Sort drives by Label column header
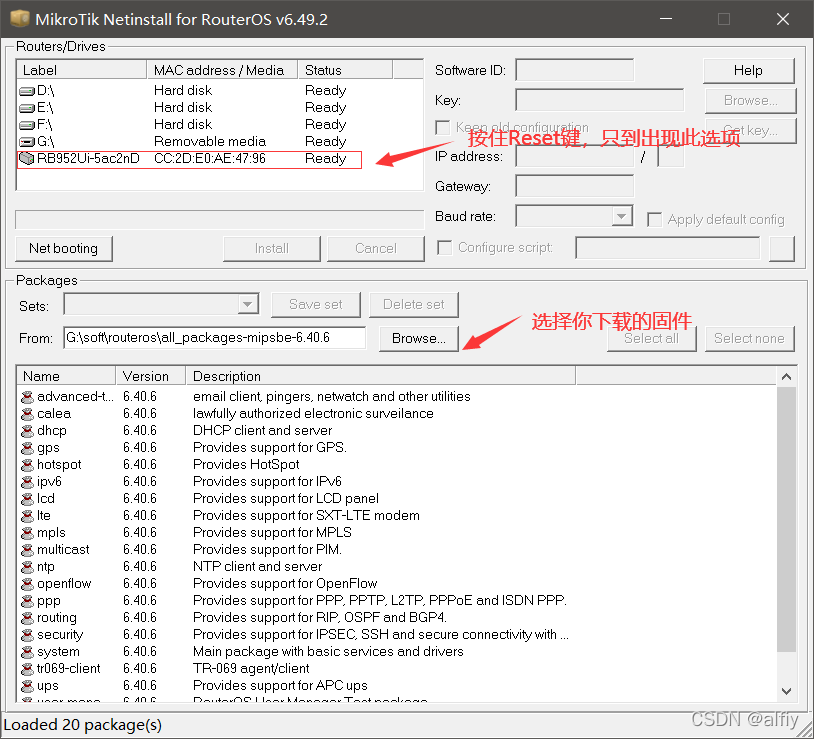This screenshot has height=739, width=814. click(82, 70)
